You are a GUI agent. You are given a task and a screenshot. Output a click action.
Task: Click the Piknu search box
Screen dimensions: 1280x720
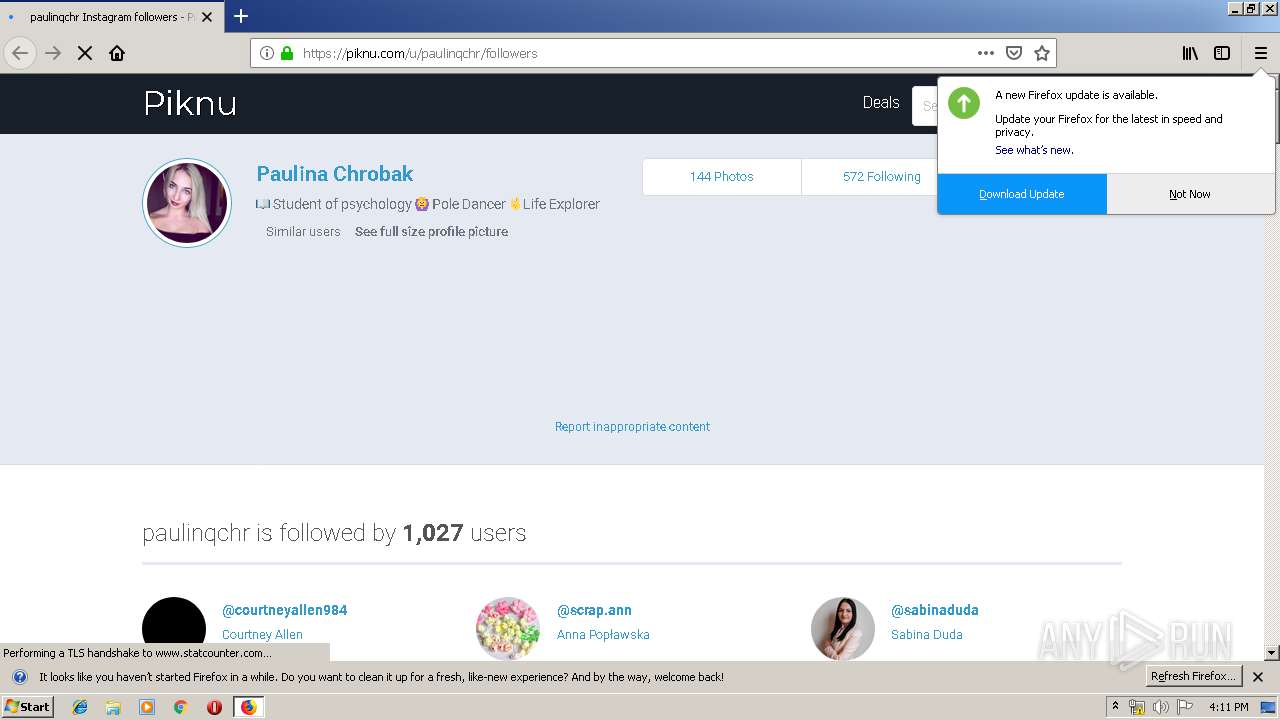point(925,104)
